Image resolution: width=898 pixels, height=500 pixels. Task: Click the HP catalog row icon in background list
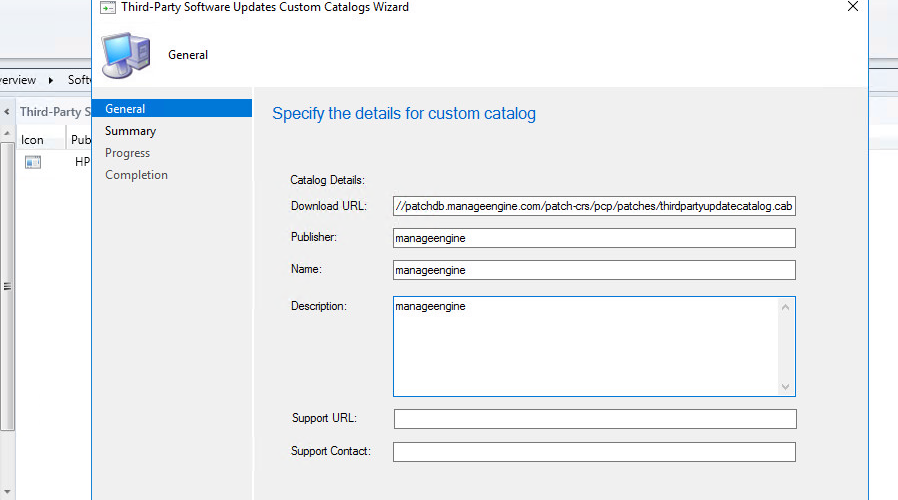point(33,162)
